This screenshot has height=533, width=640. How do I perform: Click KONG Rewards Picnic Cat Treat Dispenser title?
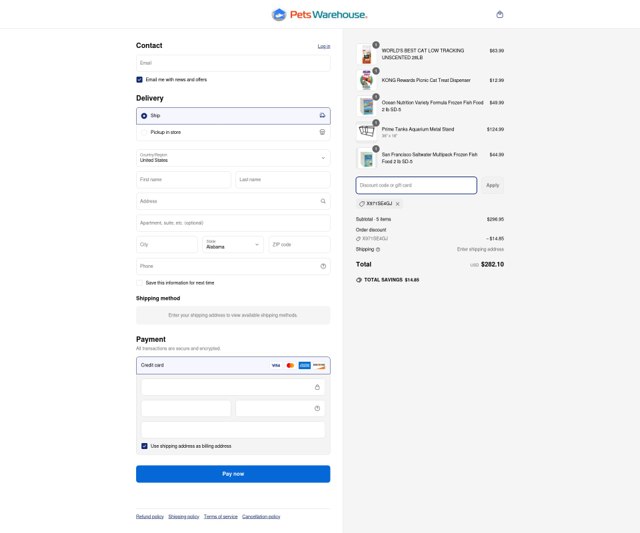click(426, 80)
